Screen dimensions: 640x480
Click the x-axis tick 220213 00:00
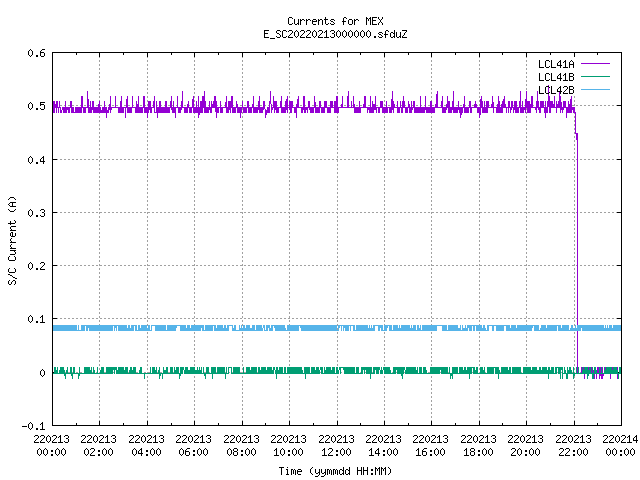point(51,446)
